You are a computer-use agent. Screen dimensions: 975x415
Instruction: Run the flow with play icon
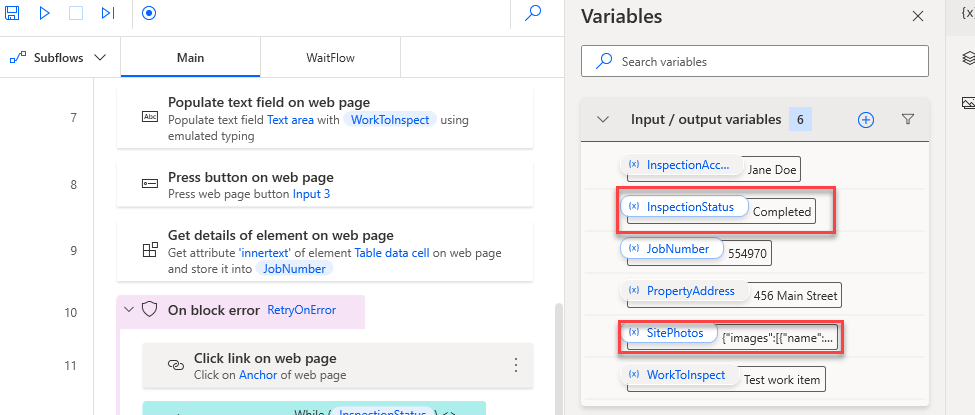pos(45,13)
